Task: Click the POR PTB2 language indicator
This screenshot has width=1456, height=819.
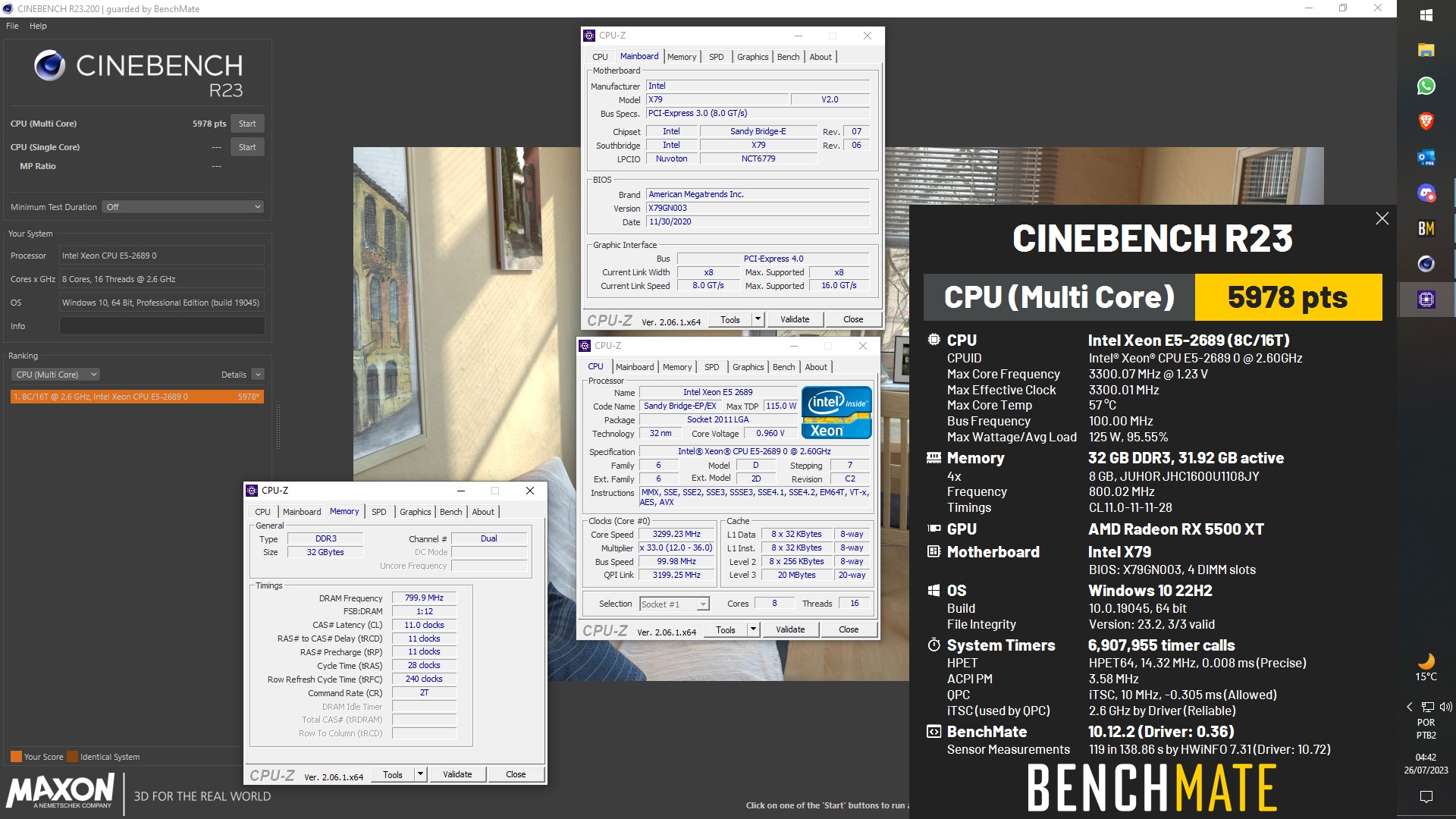Action: click(x=1426, y=729)
